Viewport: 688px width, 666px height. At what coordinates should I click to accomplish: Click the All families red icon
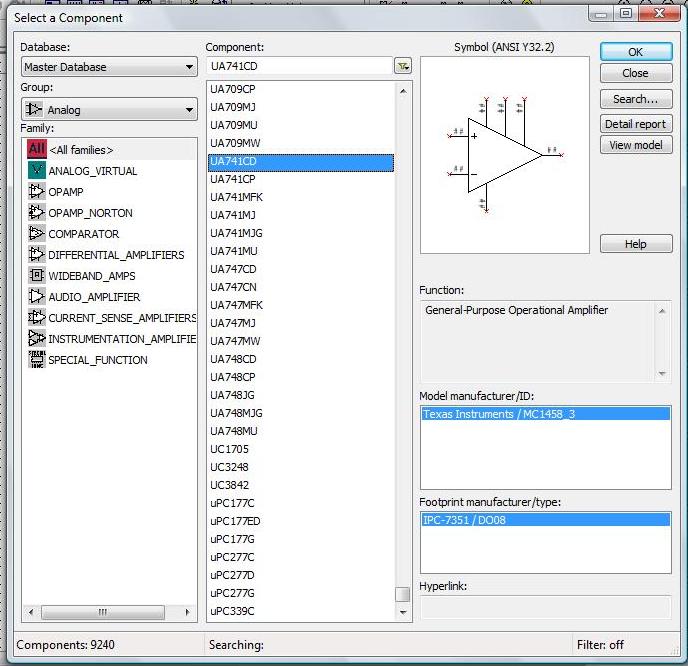coord(37,149)
